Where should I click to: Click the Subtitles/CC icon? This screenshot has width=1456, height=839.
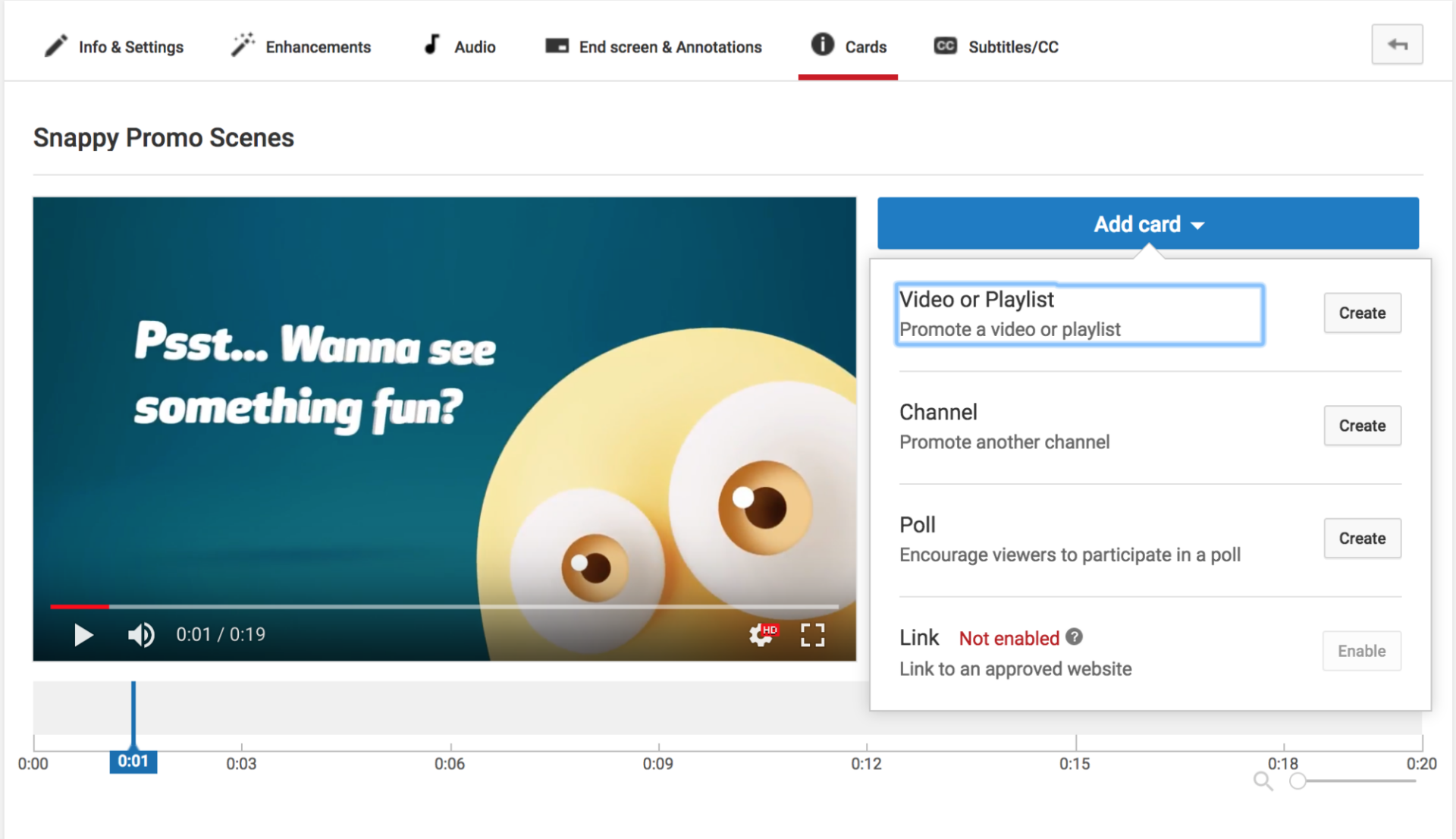pyautogui.click(x=945, y=46)
